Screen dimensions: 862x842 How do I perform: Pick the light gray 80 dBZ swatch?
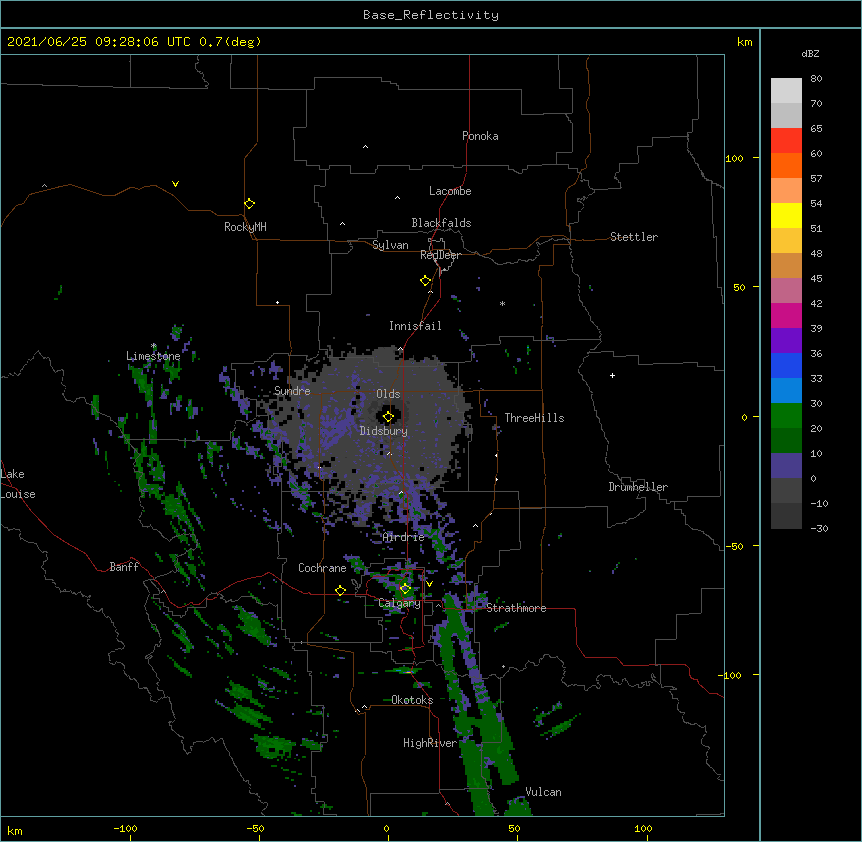(x=786, y=91)
